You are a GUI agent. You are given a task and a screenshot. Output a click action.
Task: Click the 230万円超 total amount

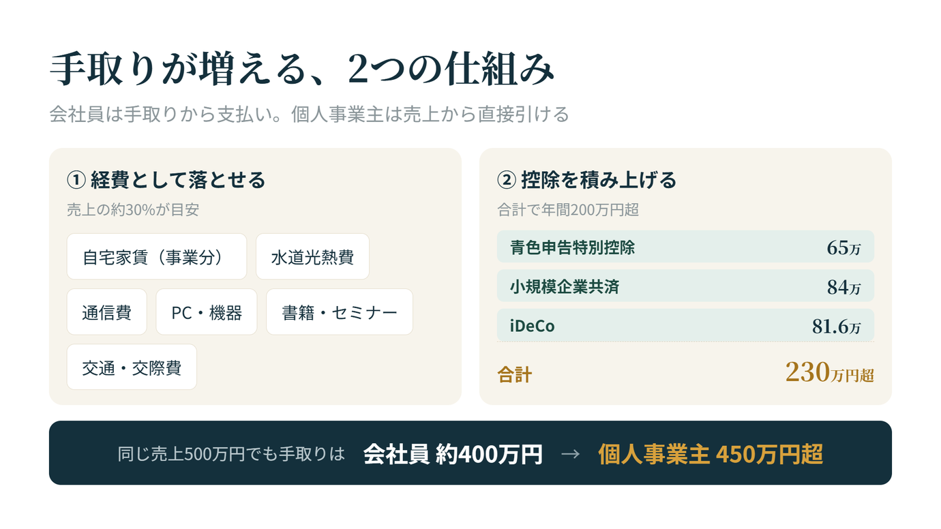(x=829, y=372)
